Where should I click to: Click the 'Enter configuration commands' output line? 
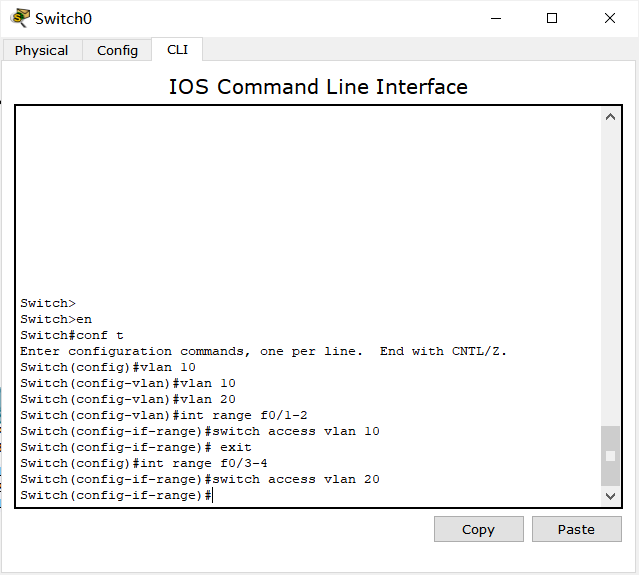click(x=263, y=351)
